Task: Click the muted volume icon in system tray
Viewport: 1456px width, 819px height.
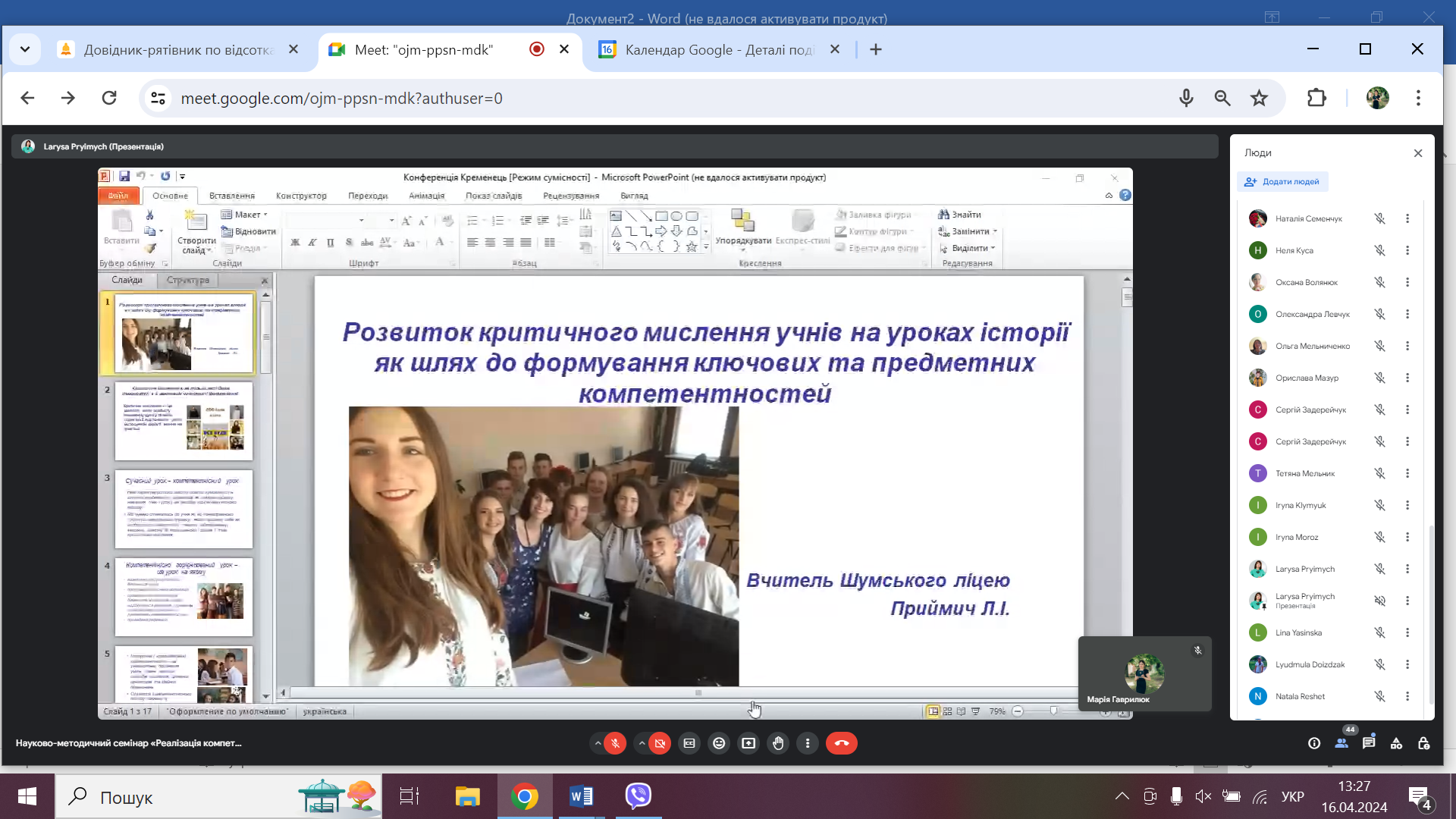Action: pos(1203,796)
